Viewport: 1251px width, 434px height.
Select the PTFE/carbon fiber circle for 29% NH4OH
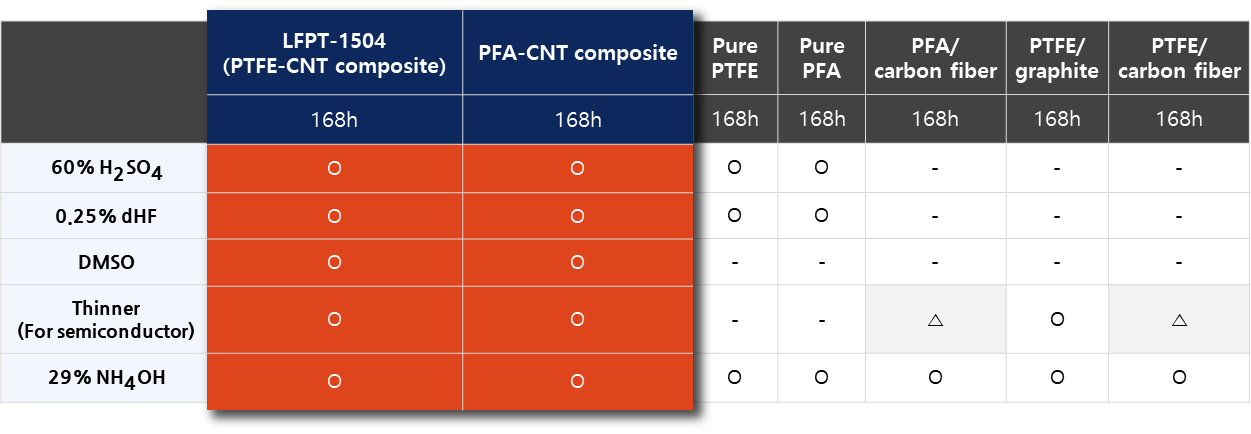[x=1179, y=378]
